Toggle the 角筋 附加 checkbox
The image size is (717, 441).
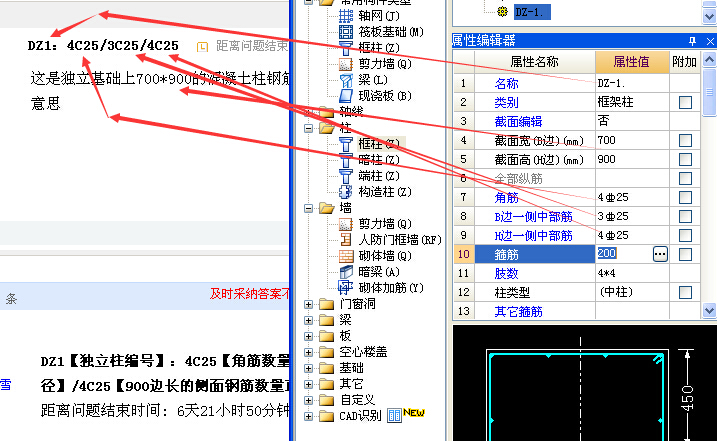(685, 198)
